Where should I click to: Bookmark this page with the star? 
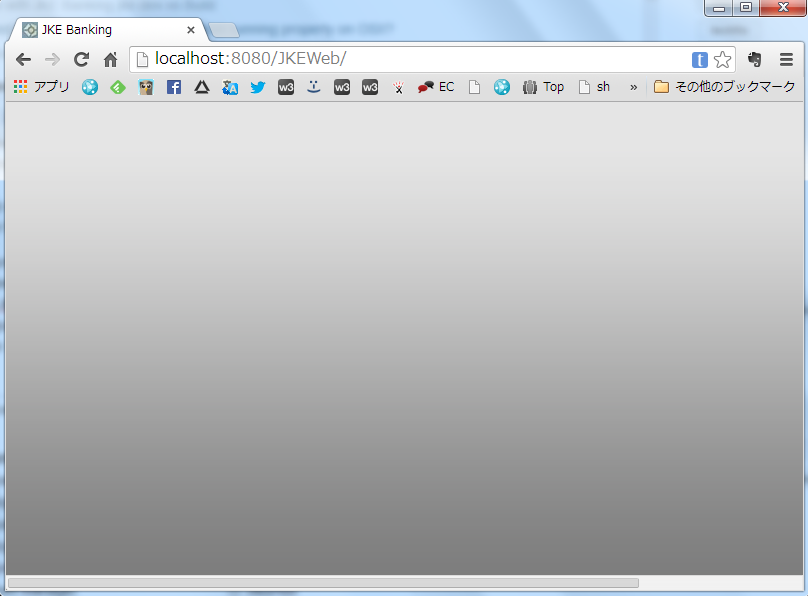click(x=722, y=60)
